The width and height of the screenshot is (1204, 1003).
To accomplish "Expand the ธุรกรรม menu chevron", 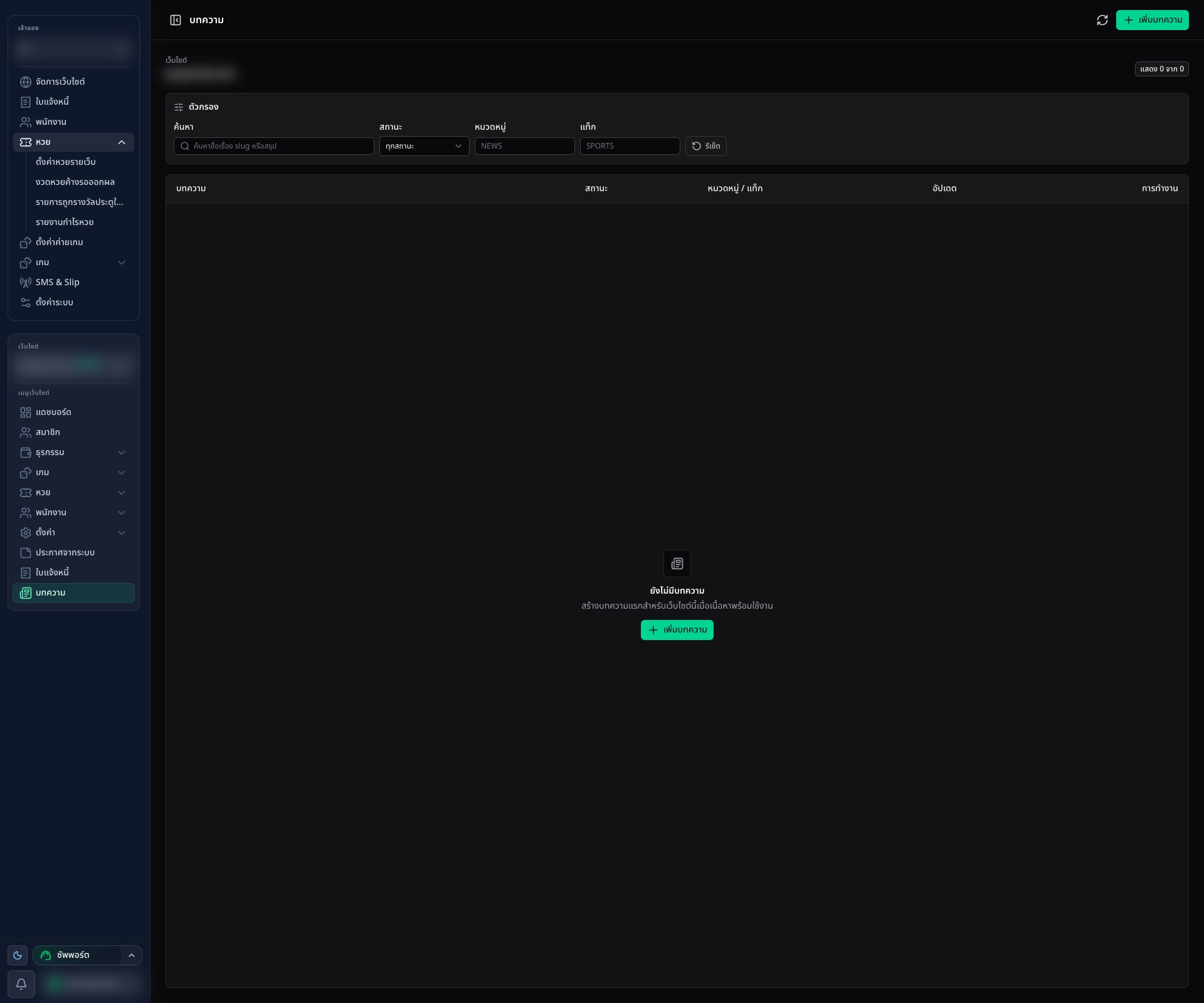I will coord(122,453).
